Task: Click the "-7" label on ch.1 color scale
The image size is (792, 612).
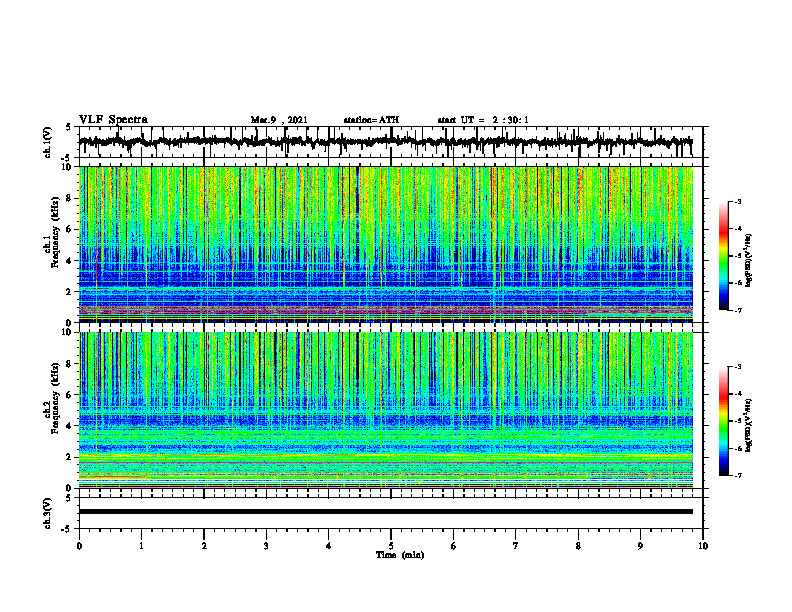Action: click(737, 310)
